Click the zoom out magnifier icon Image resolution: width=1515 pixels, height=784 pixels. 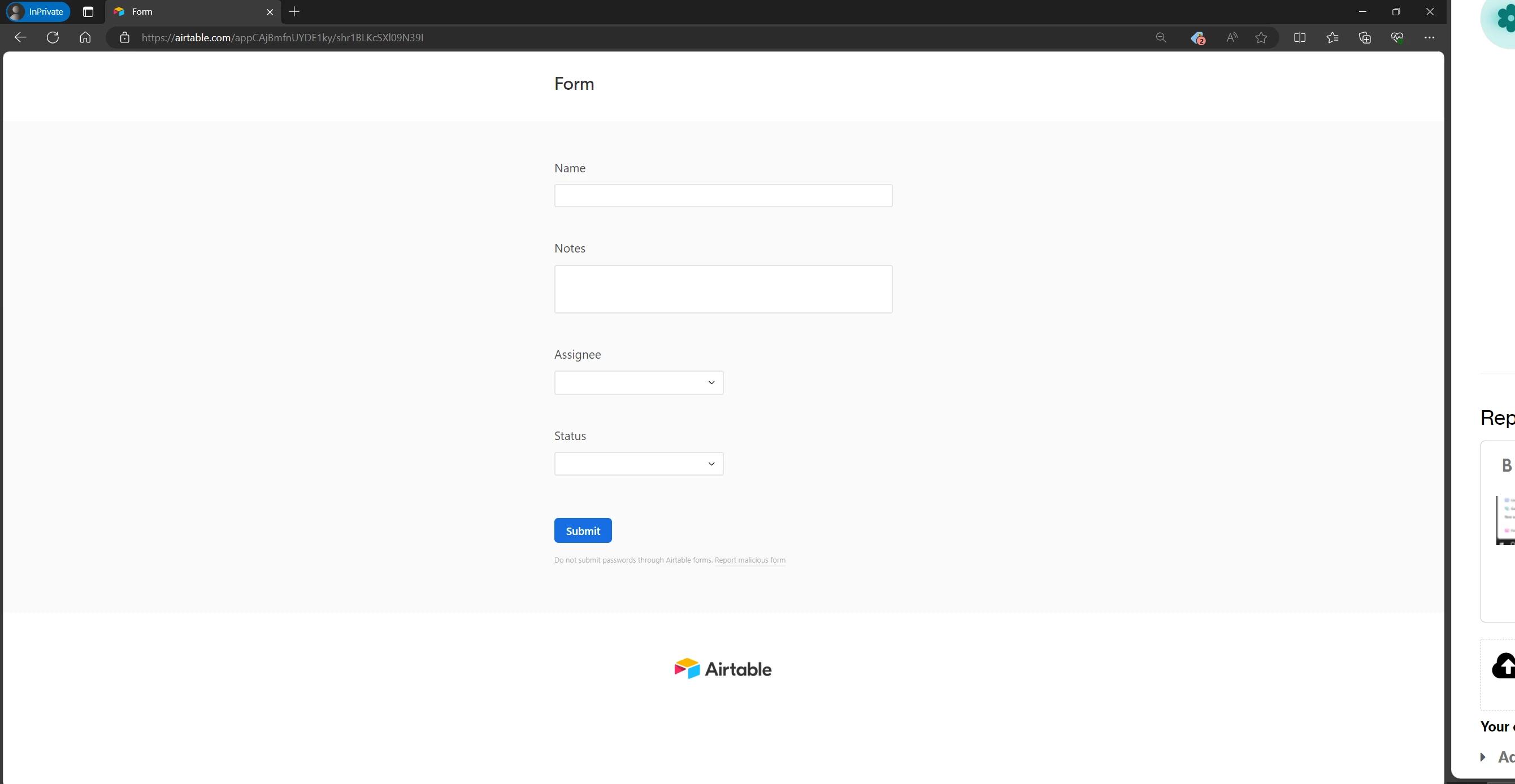point(1161,38)
